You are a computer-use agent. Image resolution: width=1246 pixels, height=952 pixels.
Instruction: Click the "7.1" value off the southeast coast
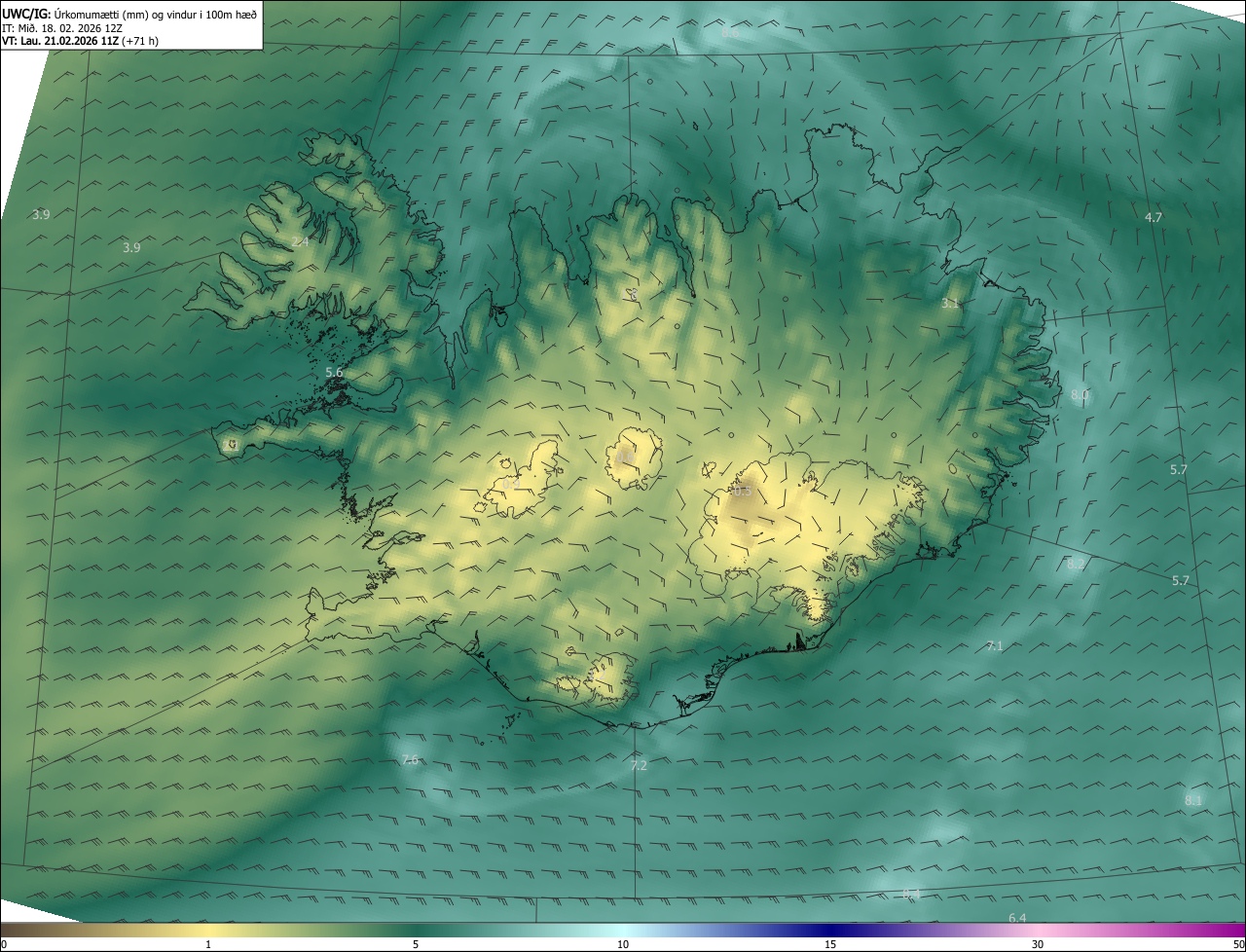click(995, 645)
